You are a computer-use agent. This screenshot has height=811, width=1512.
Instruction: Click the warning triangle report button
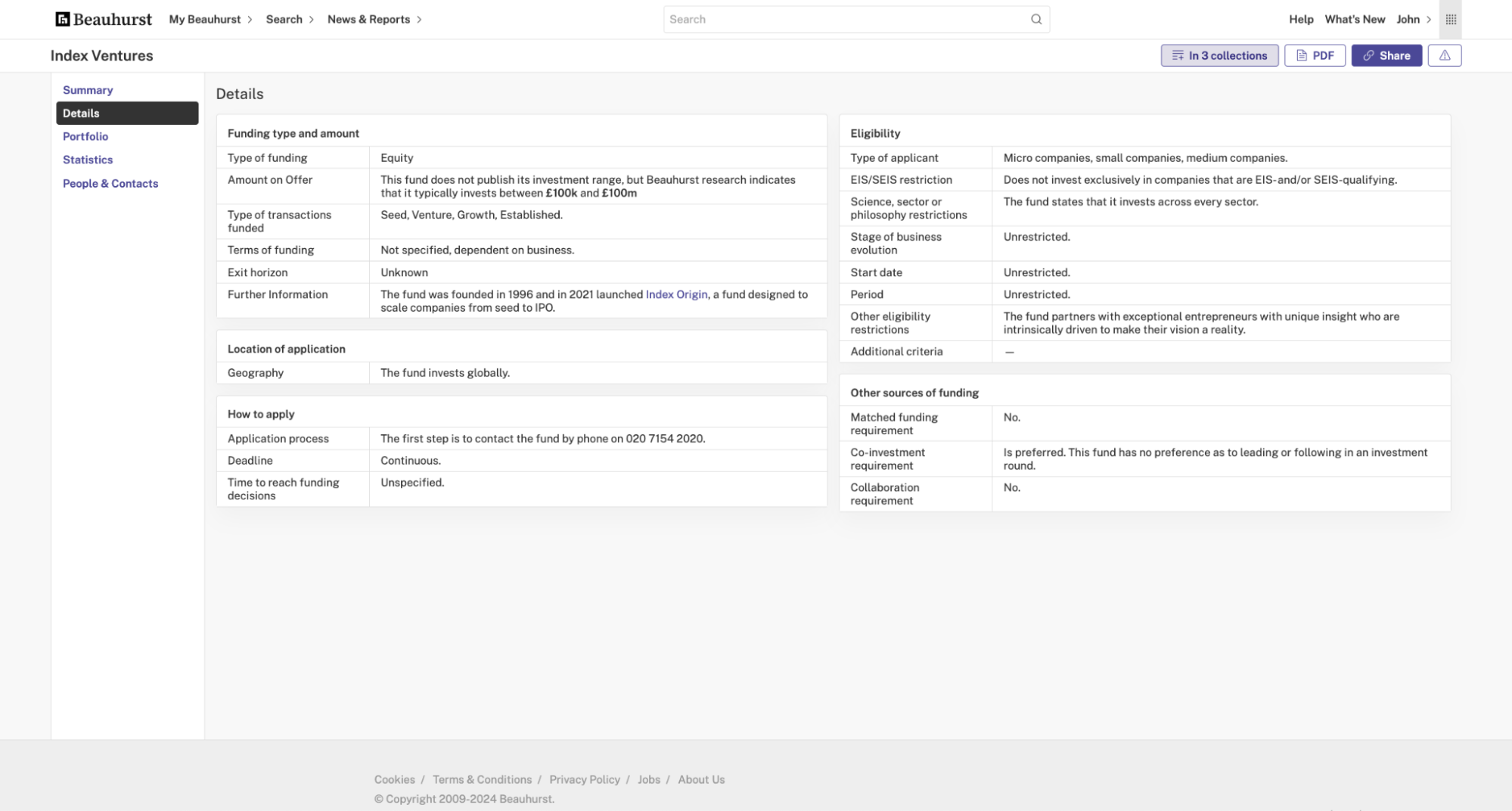(1444, 55)
